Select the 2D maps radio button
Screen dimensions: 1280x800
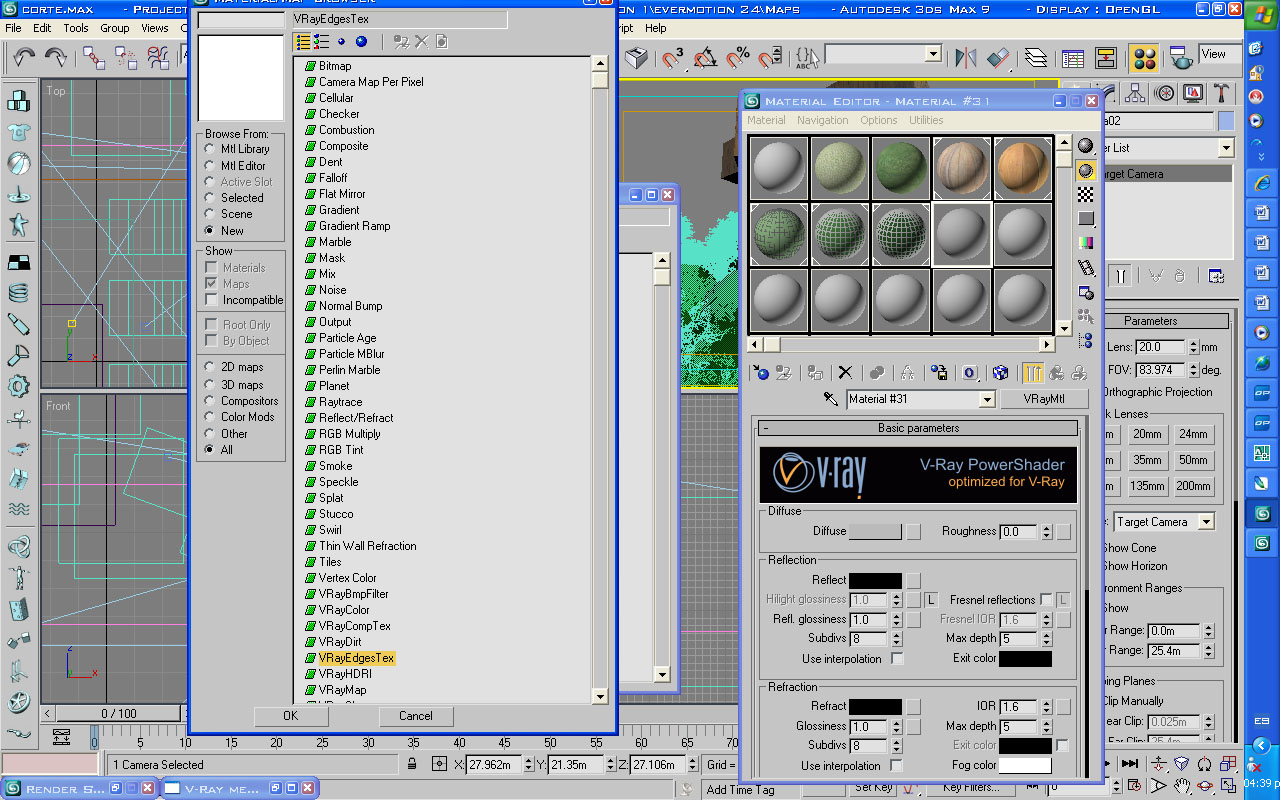click(210, 367)
